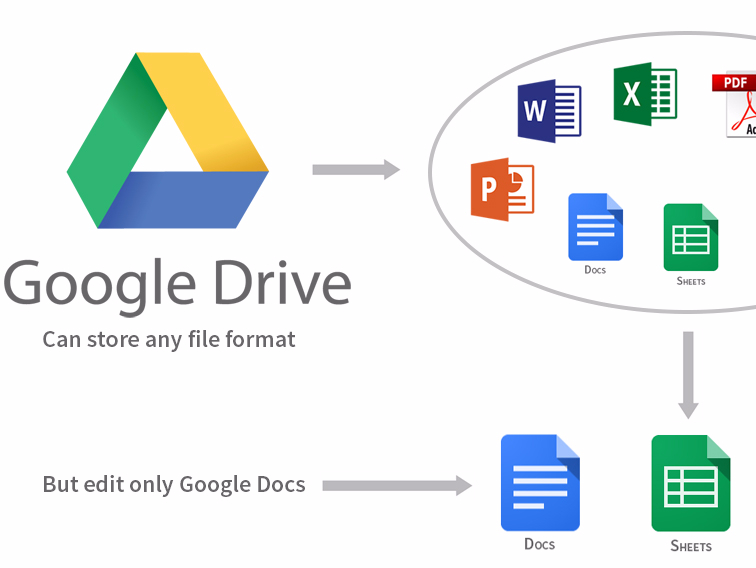This screenshot has width=756, height=568.
Task: Select the Microsoft Excel icon
Action: point(645,94)
